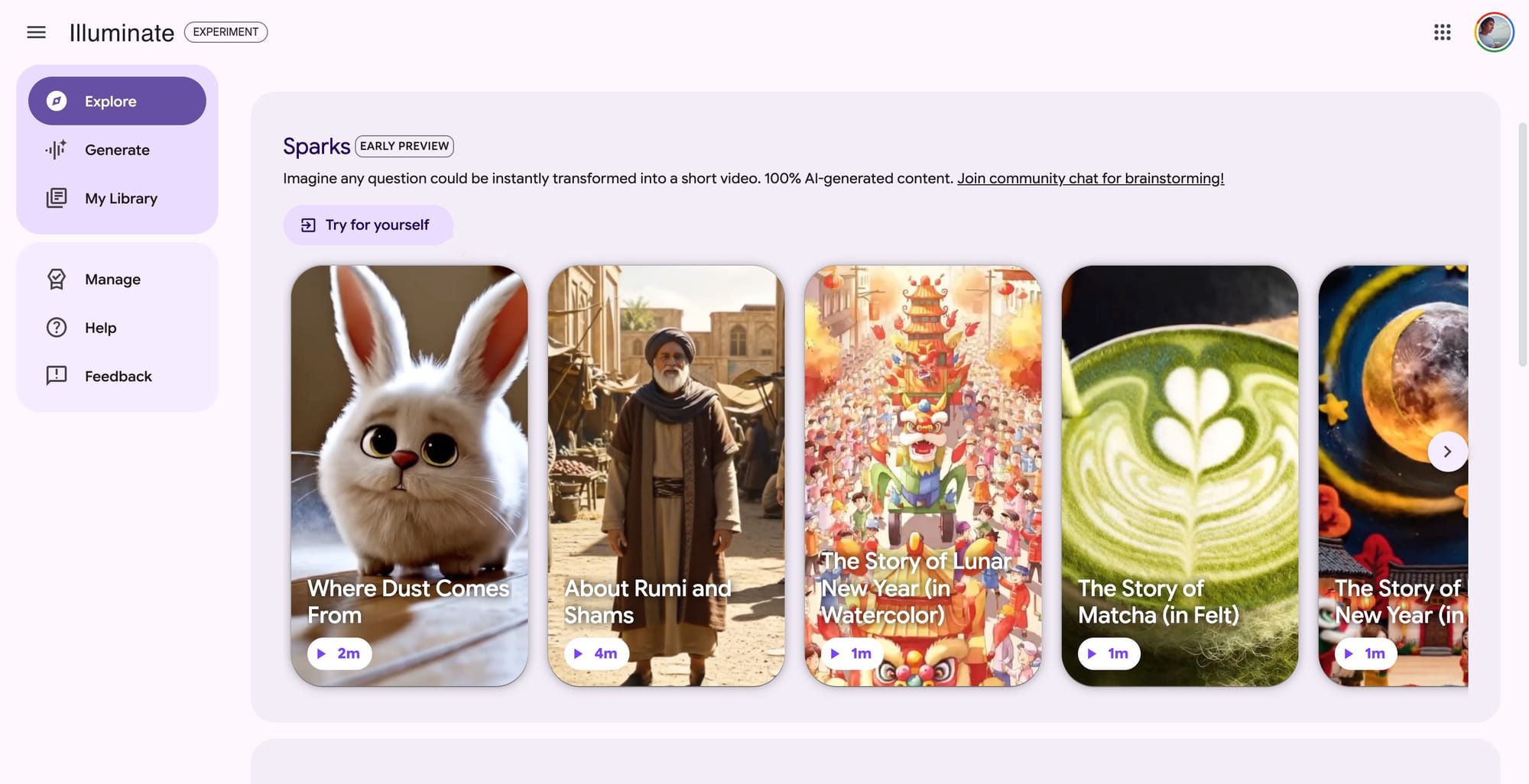
Task: Open the hamburger main menu
Action: 36,32
